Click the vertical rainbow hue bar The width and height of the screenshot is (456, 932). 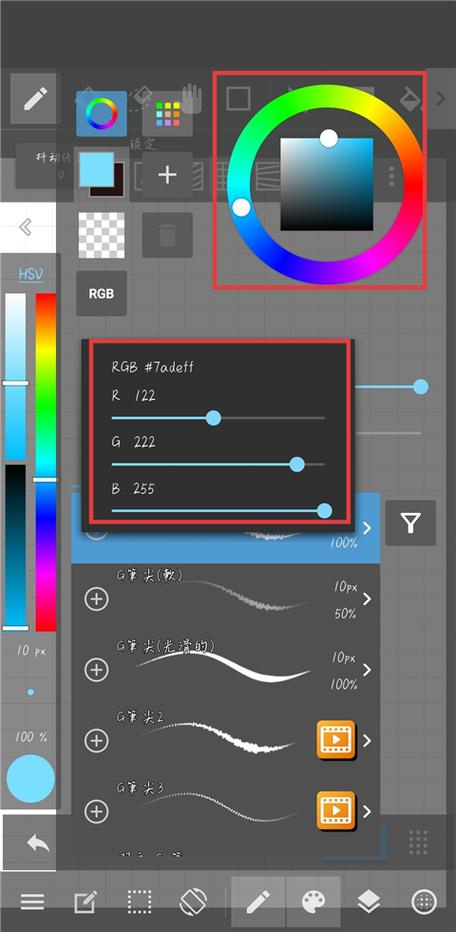(x=46, y=462)
